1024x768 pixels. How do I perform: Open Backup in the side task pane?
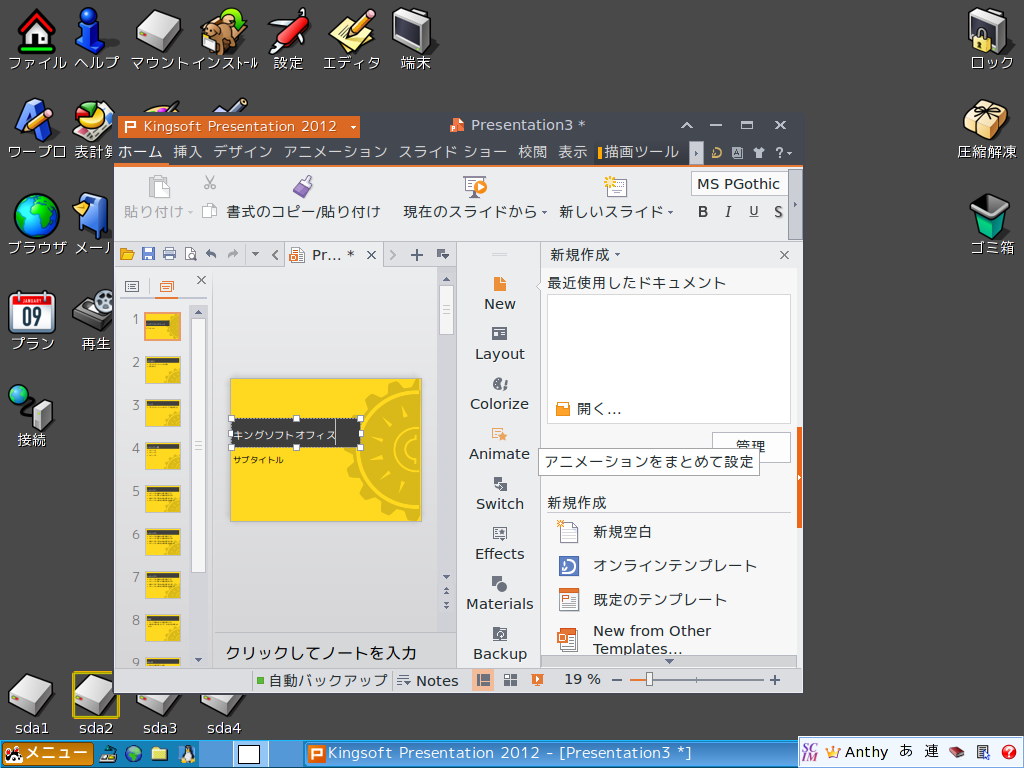coord(500,645)
